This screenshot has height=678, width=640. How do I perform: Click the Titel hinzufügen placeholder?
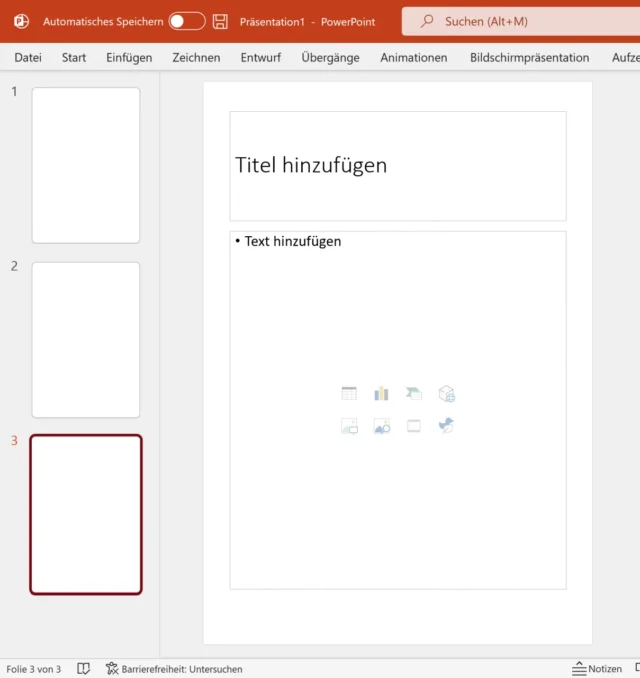point(397,166)
